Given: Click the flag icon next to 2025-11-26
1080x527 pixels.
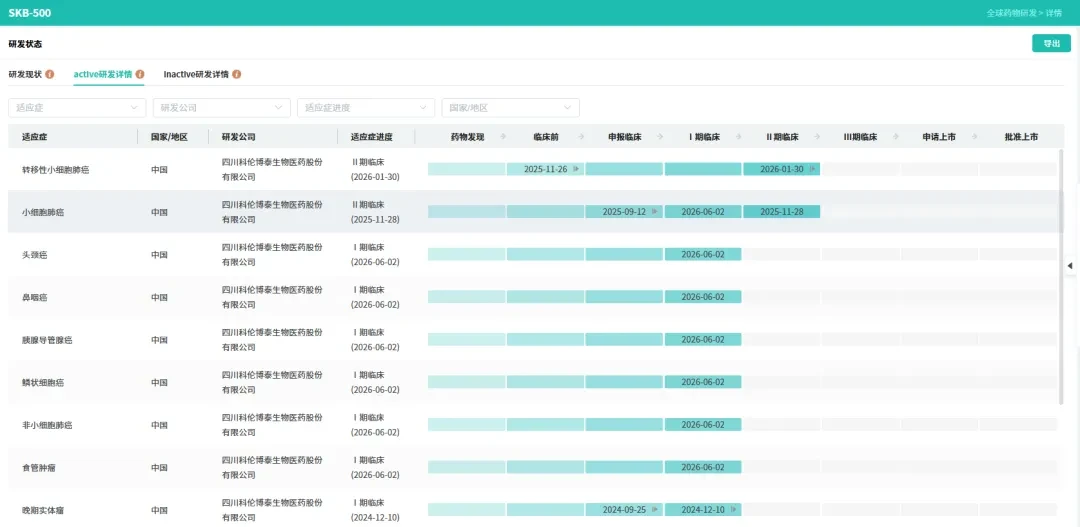Looking at the screenshot, I should point(576,169).
